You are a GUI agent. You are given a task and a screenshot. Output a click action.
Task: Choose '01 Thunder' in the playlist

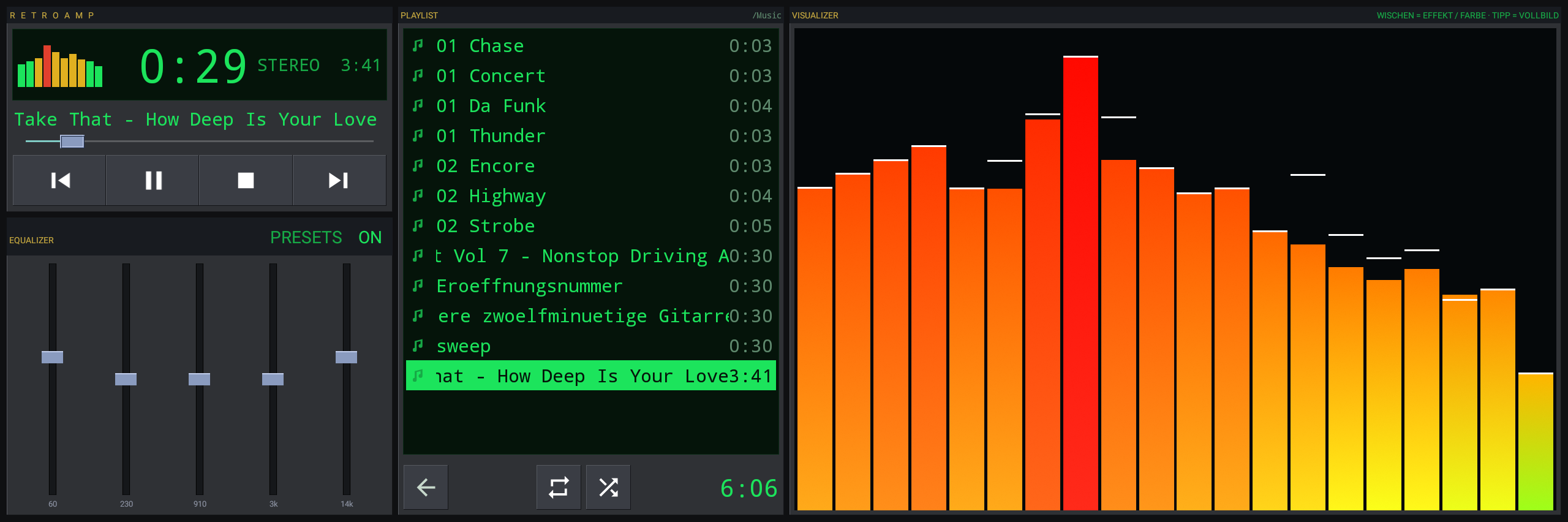(591, 136)
